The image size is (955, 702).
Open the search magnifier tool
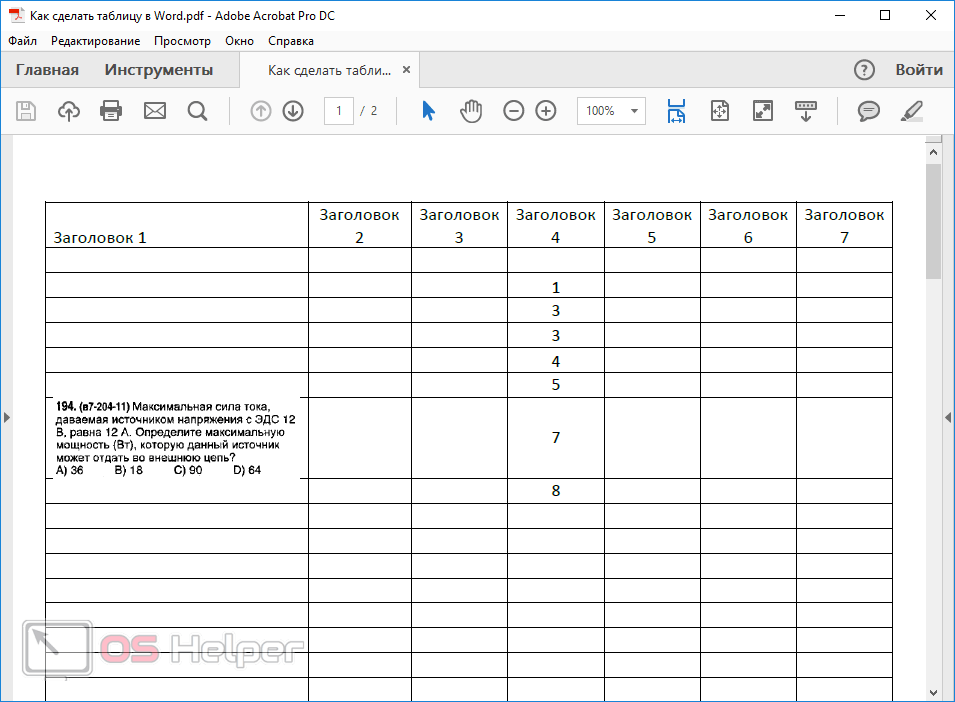(x=197, y=111)
